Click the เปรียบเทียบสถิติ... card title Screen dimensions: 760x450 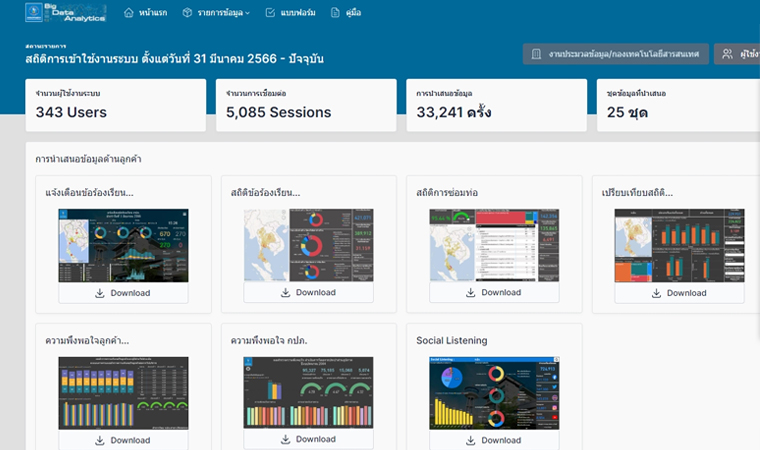(637, 193)
